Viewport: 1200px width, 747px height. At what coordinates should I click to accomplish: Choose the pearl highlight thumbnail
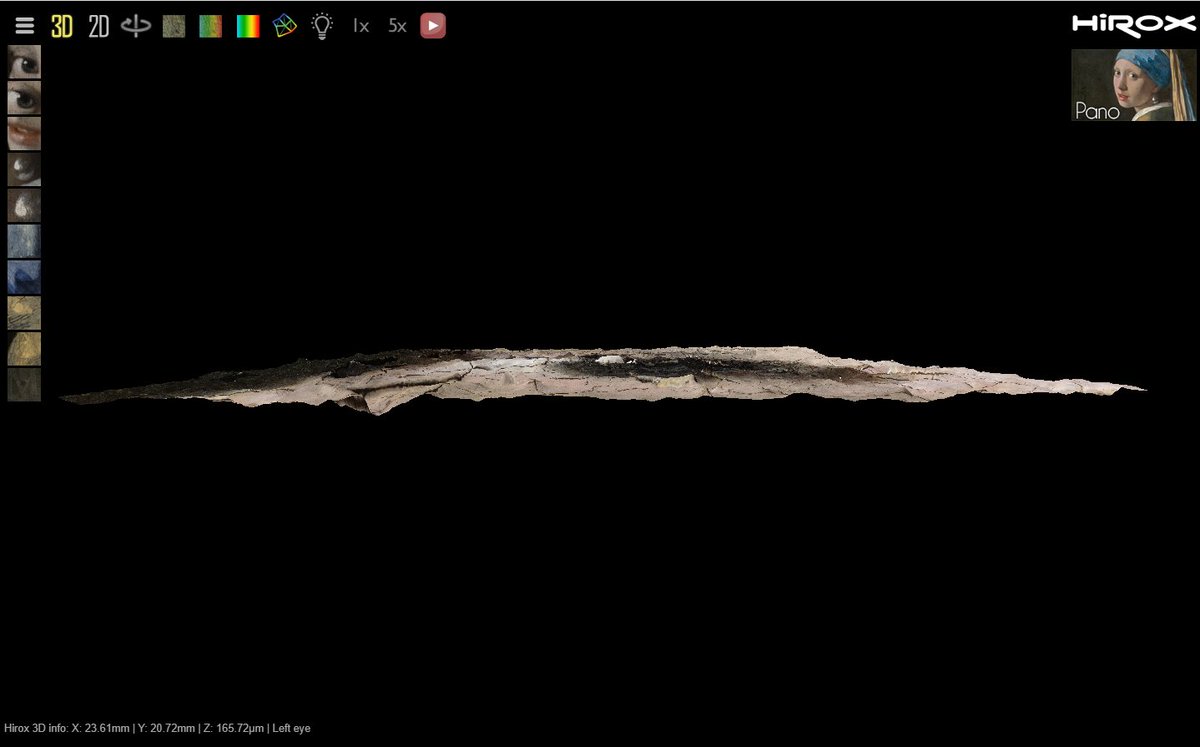[x=24, y=205]
